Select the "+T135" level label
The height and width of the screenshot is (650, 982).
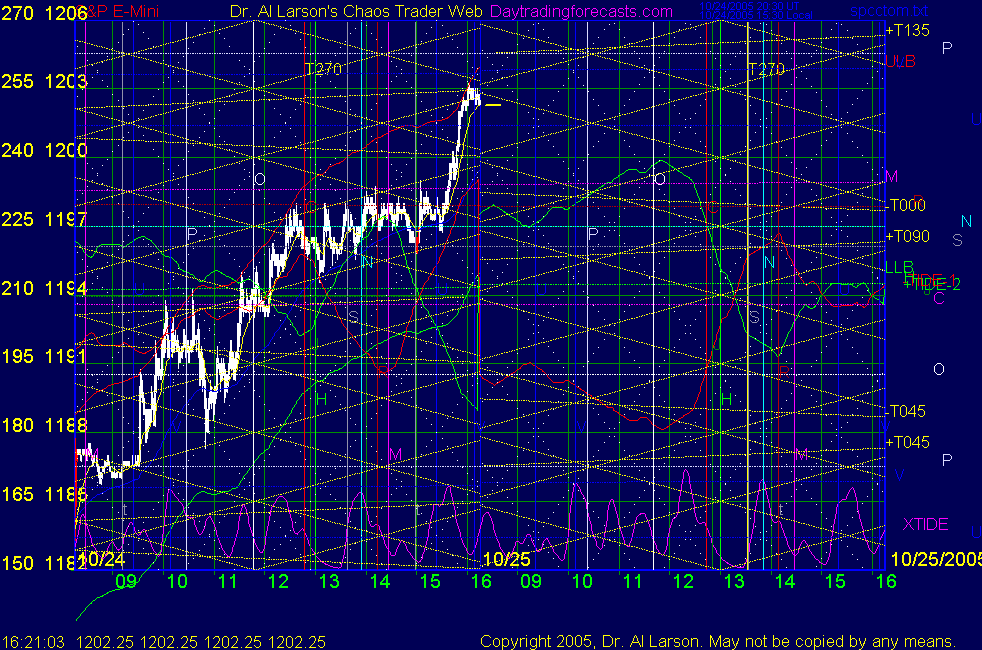(x=907, y=30)
